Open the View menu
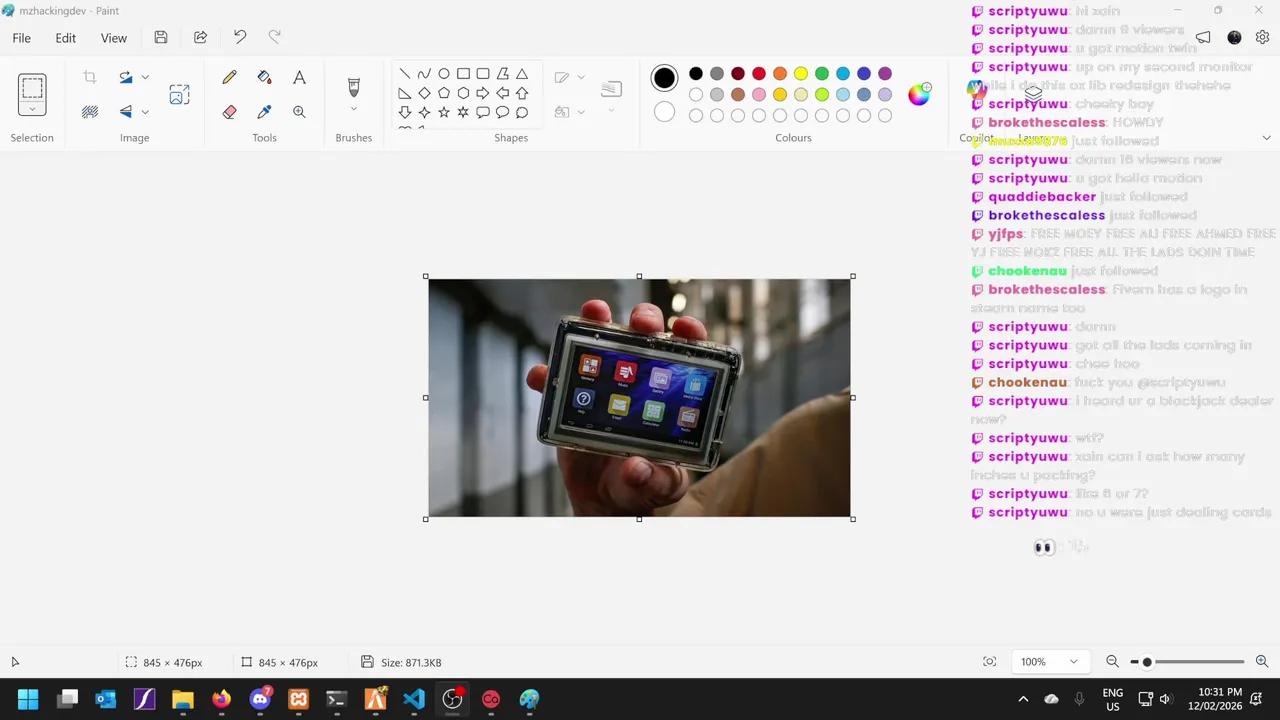This screenshot has height=720, width=1280. (x=114, y=38)
